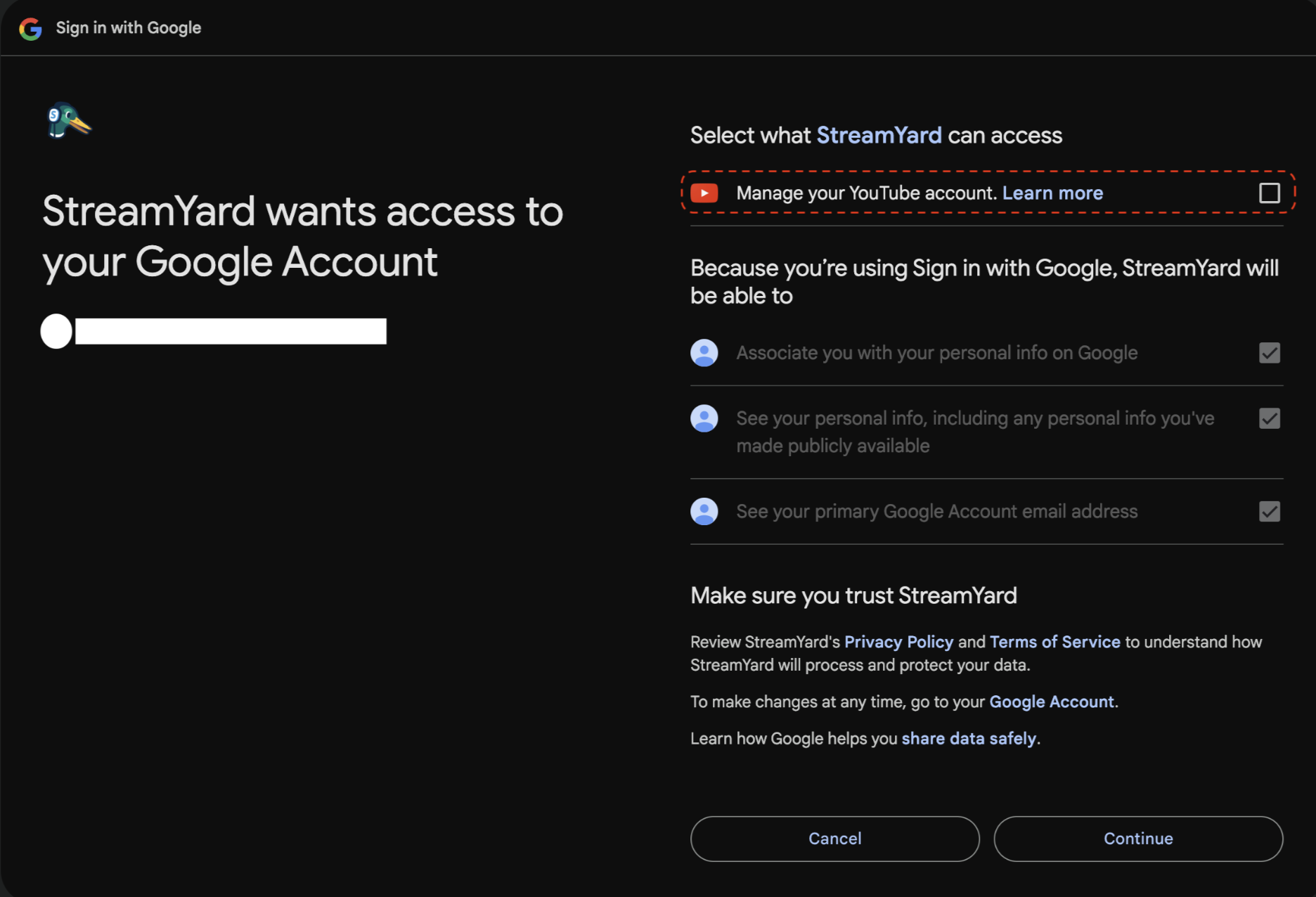This screenshot has height=897, width=1316.
Task: Click the "Associate you with your personal info" checkbox
Action: click(1269, 353)
